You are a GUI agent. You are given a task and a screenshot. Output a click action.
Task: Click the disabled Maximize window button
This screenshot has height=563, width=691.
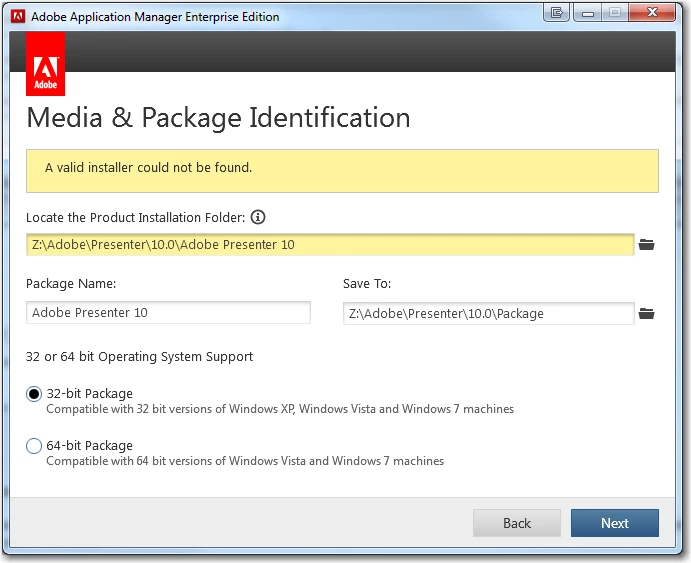(x=615, y=12)
